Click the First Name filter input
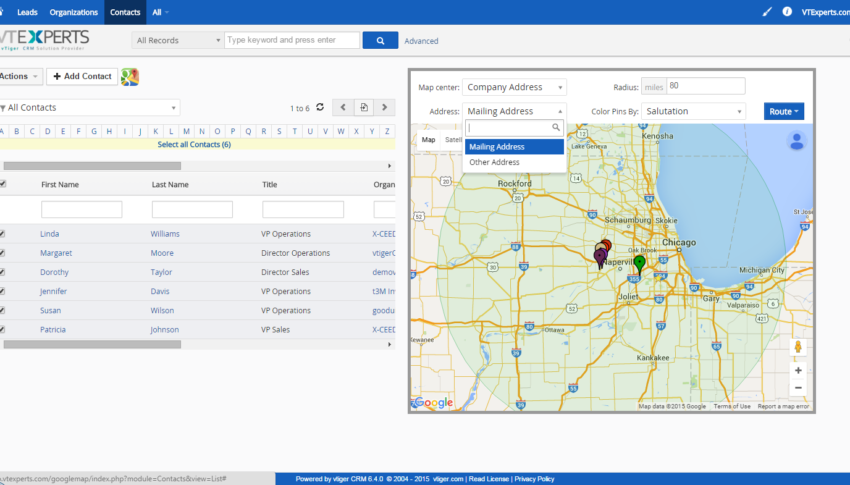The height and width of the screenshot is (485, 850). [x=82, y=209]
